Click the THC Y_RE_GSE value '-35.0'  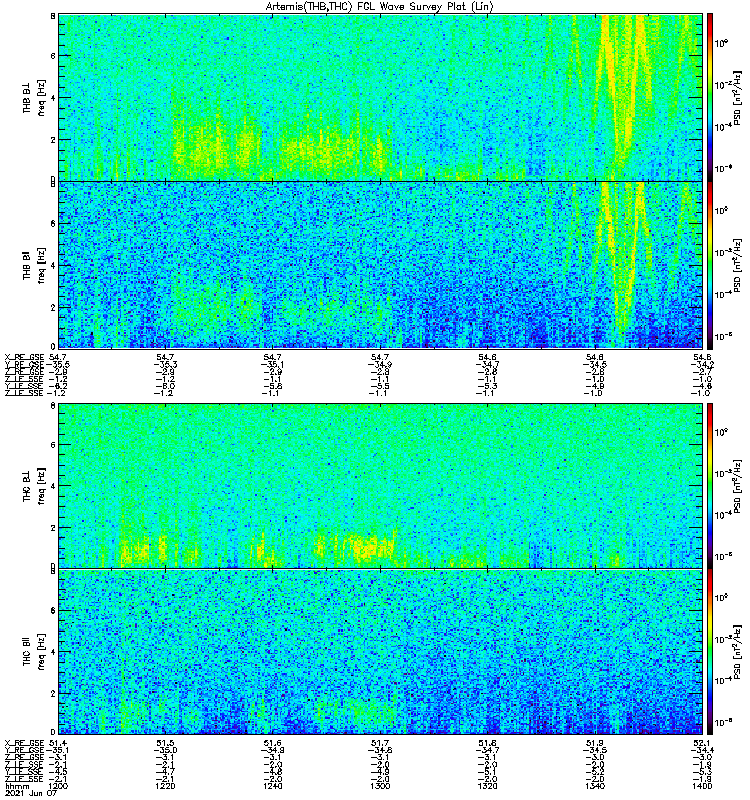pyautogui.click(x=165, y=750)
